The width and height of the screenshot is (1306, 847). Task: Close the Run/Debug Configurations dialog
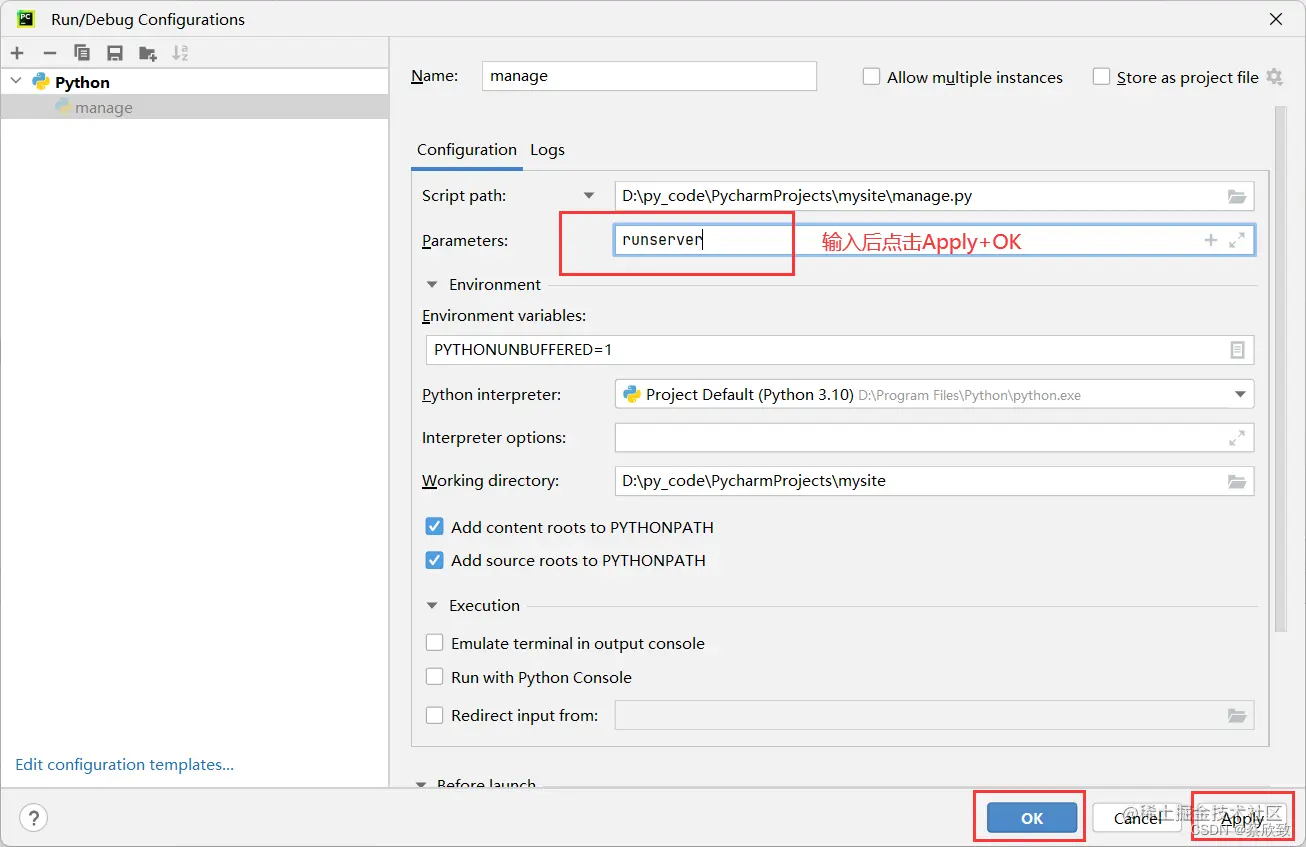pyautogui.click(x=1276, y=19)
